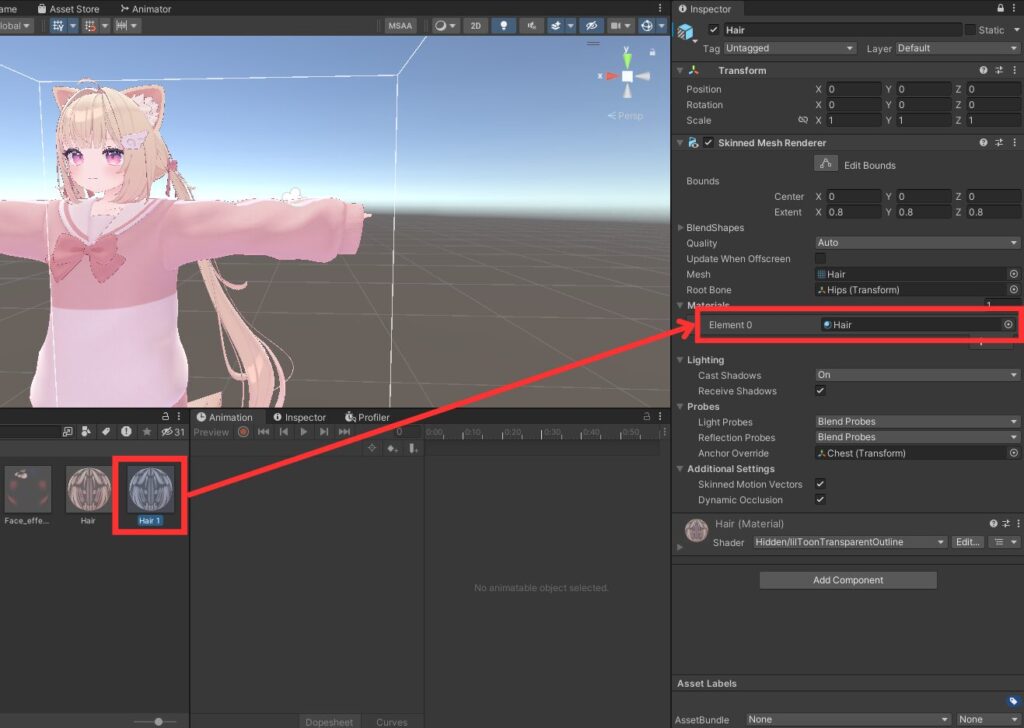Open object picker for Root Bone
This screenshot has width=1024, height=728.
pyautogui.click(x=1013, y=290)
